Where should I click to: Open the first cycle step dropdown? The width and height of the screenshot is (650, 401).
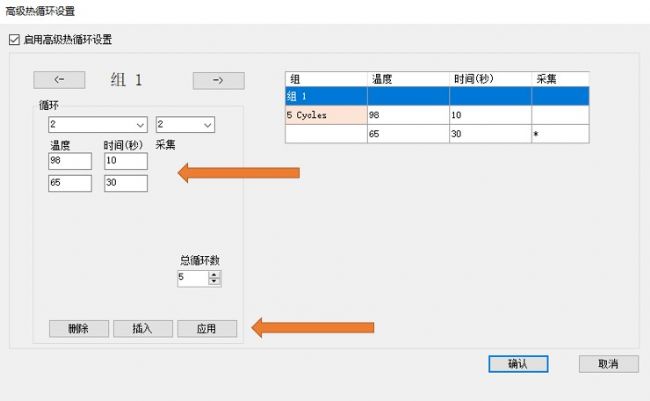click(98, 125)
